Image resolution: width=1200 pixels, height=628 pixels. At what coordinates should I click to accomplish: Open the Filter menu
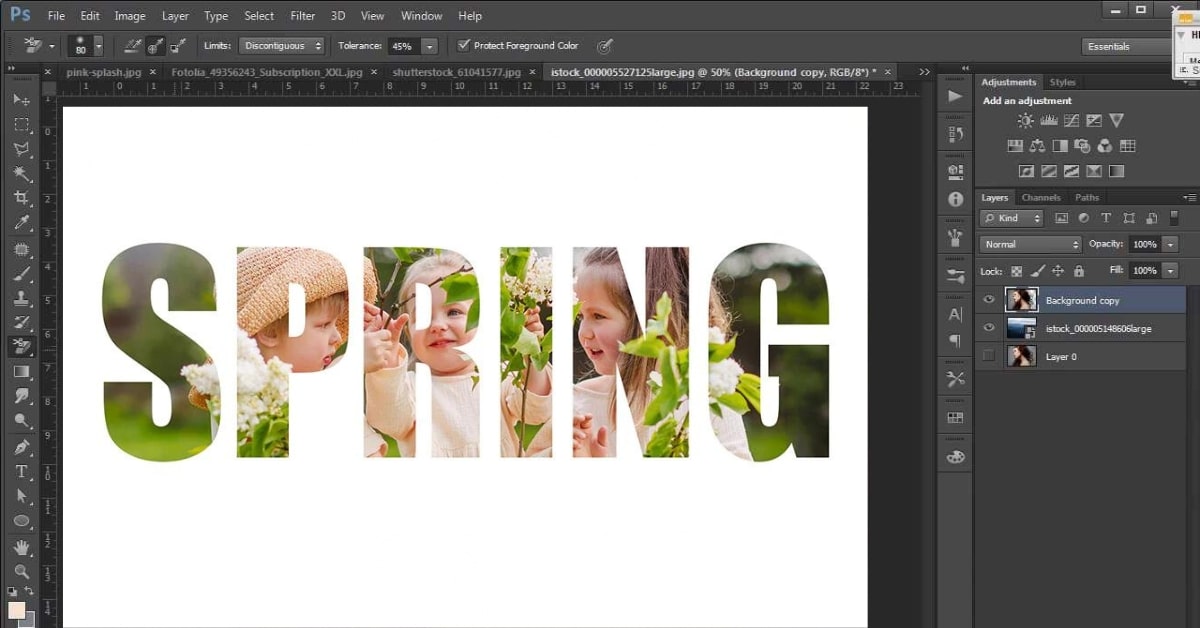coord(303,16)
